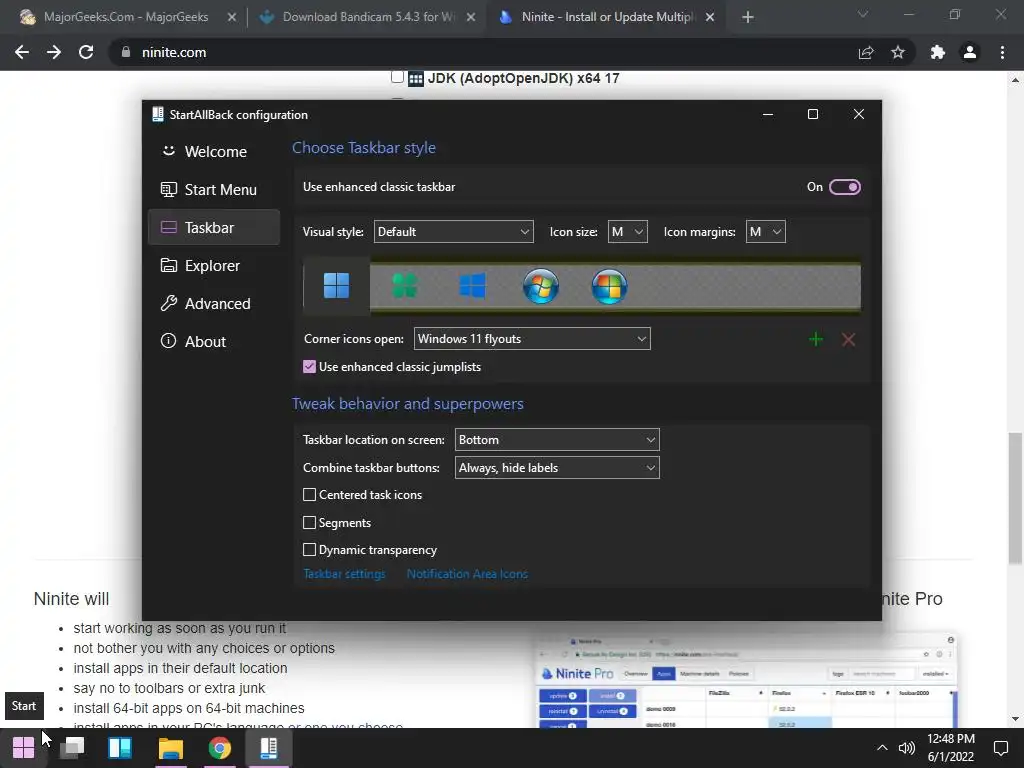This screenshot has height=768, width=1024.
Task: Open the Chrome three-dot menu
Action: [x=1002, y=52]
